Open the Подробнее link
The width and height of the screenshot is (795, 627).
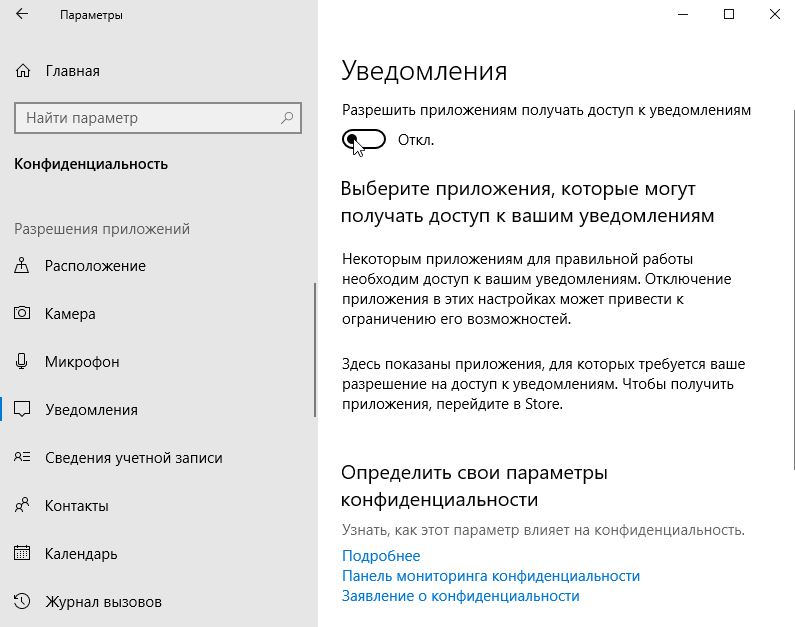pyautogui.click(x=381, y=556)
